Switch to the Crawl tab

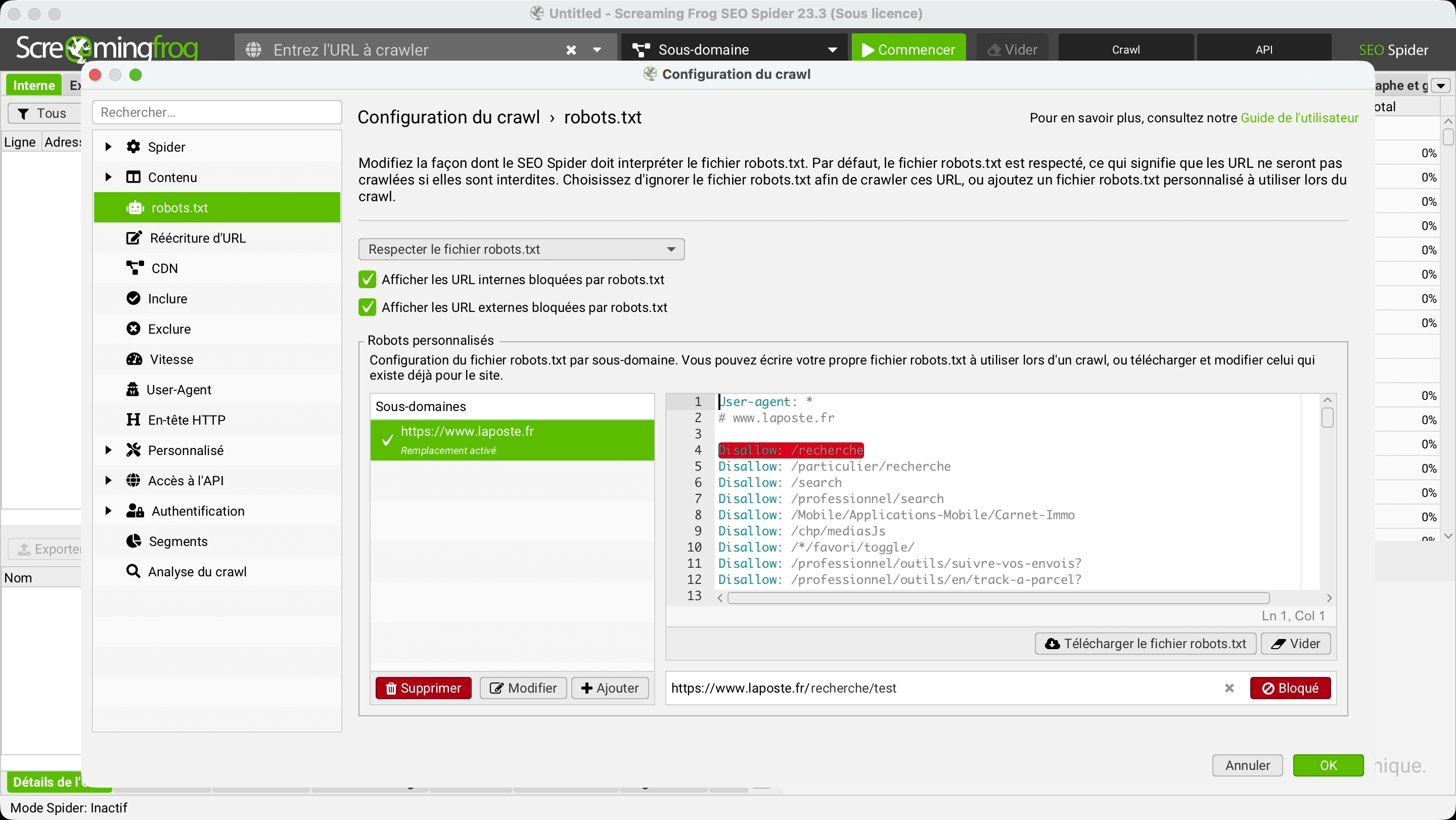pyautogui.click(x=1126, y=50)
